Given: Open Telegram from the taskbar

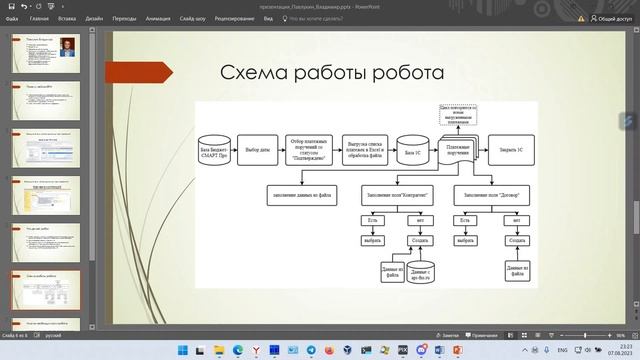Looking at the screenshot, I should pyautogui.click(x=311, y=350).
